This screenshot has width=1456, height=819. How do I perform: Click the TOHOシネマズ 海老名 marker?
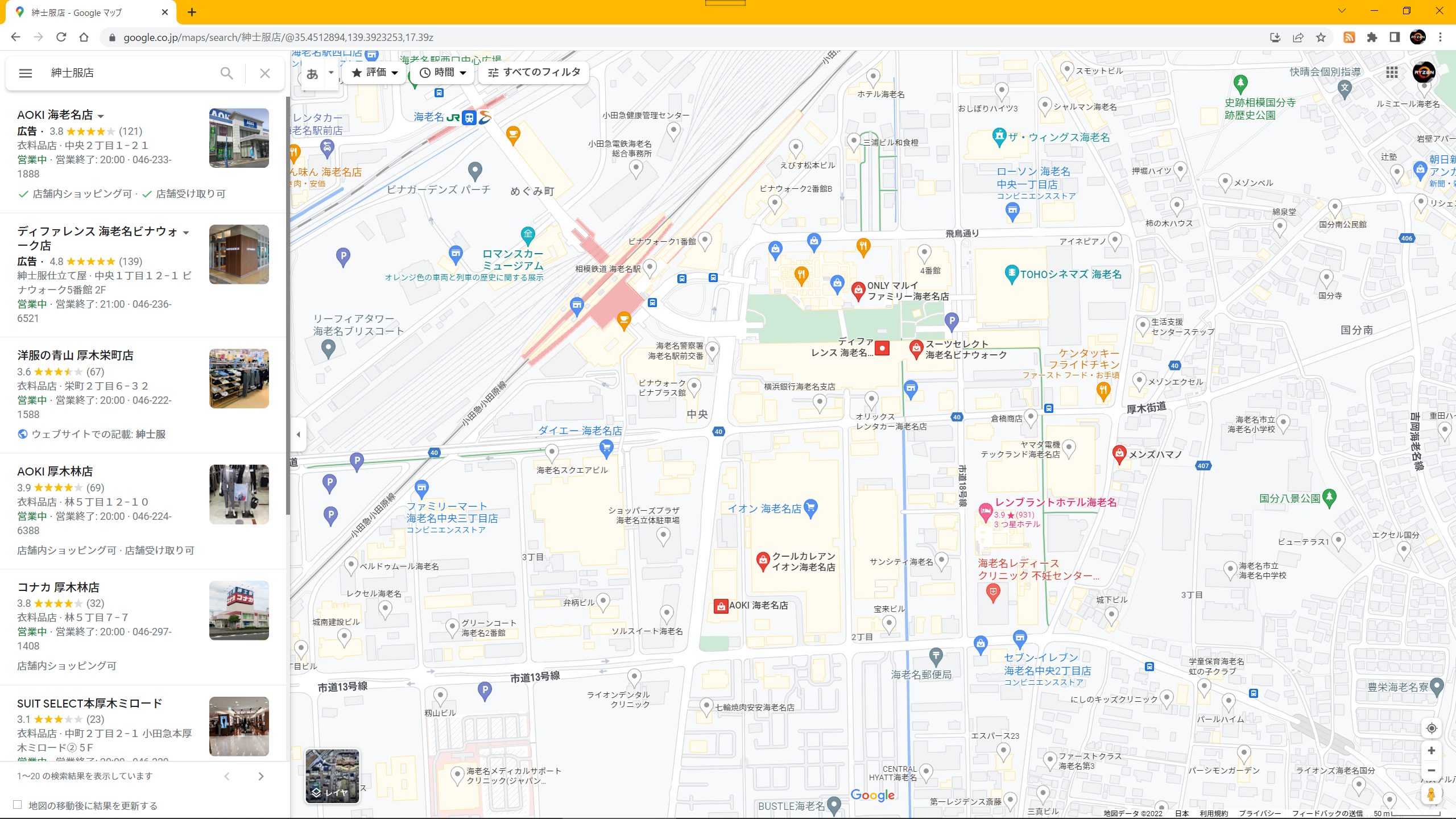point(1011,274)
